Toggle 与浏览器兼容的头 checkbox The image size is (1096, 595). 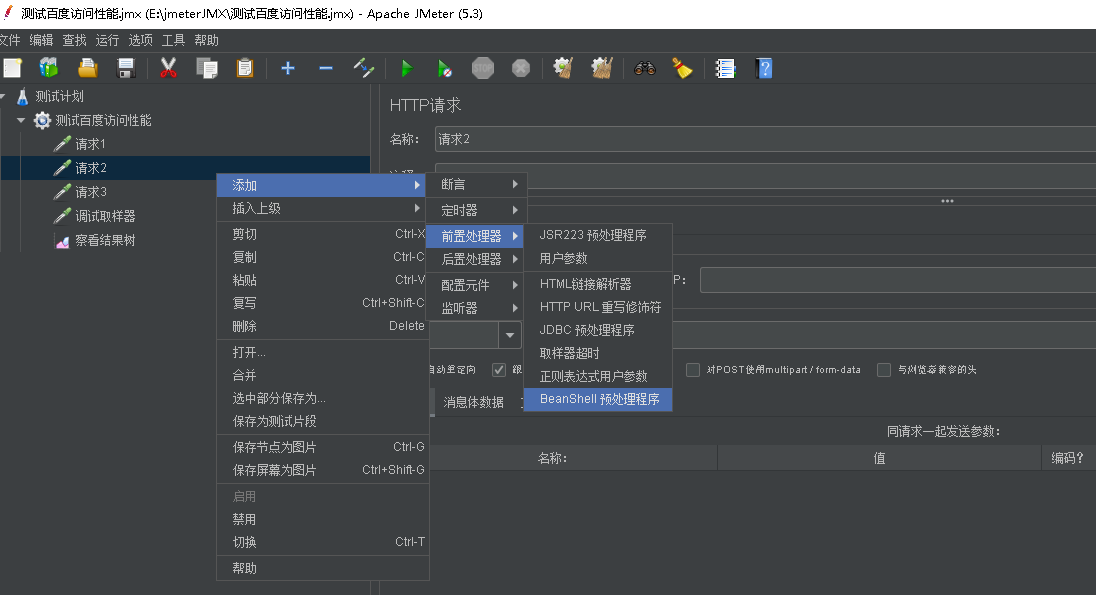click(884, 370)
